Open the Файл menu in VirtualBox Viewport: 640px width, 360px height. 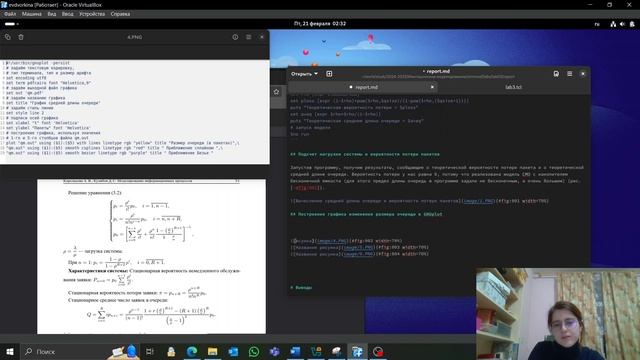tap(10, 14)
